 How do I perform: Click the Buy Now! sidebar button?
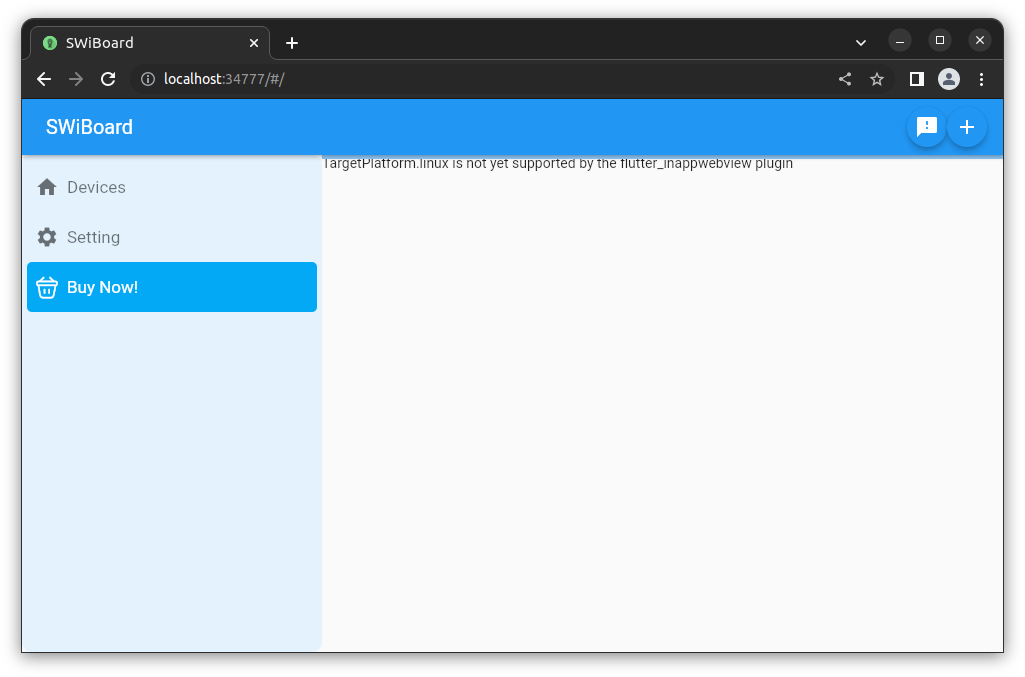(103, 287)
